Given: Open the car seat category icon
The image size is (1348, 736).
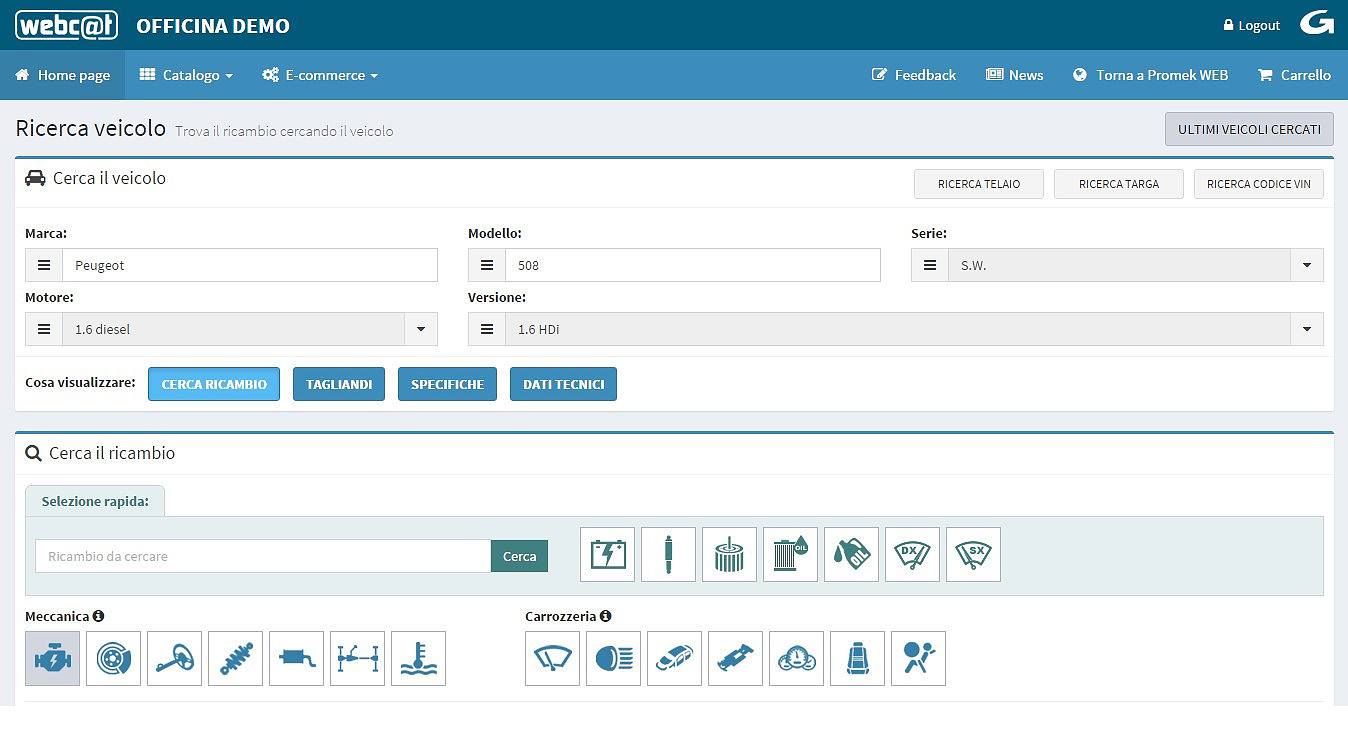Looking at the screenshot, I should (857, 658).
